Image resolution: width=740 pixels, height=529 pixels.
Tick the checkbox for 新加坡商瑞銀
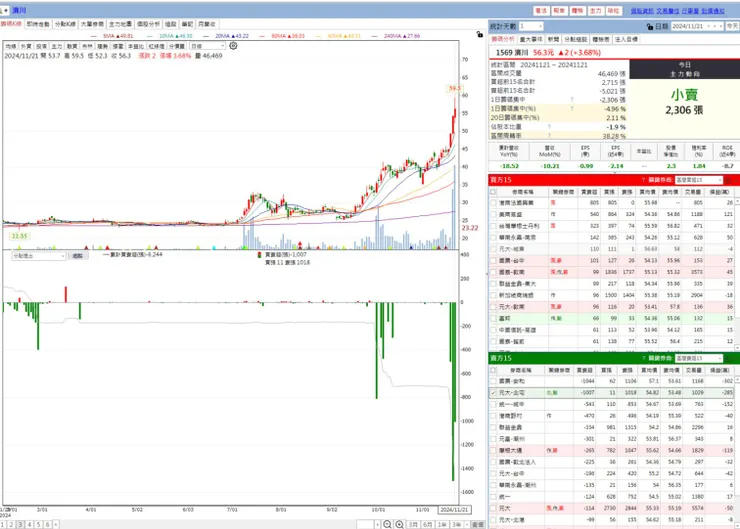pos(493,295)
